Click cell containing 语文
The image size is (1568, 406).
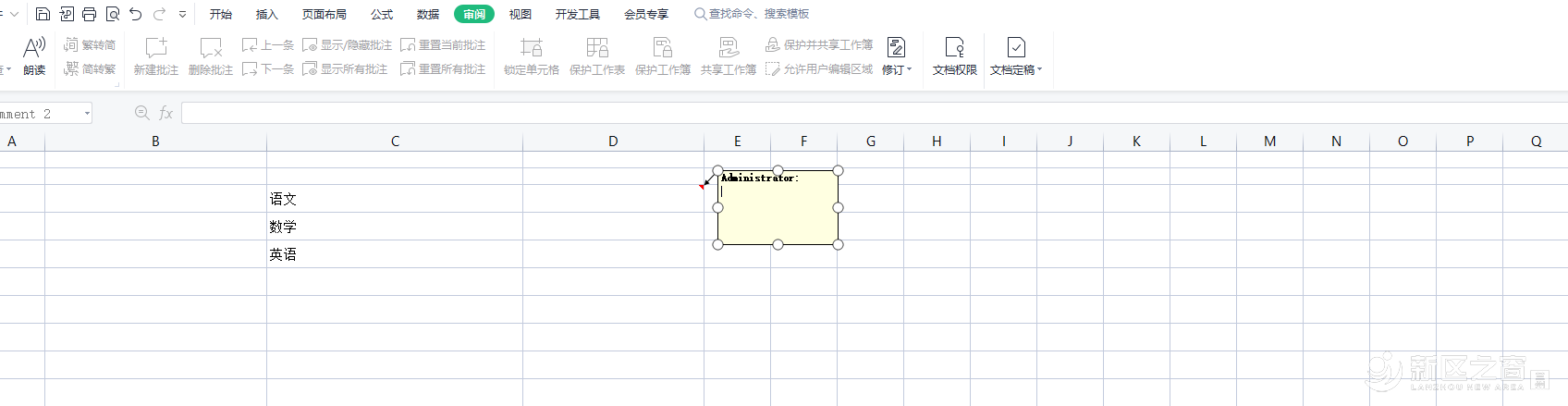pos(395,199)
